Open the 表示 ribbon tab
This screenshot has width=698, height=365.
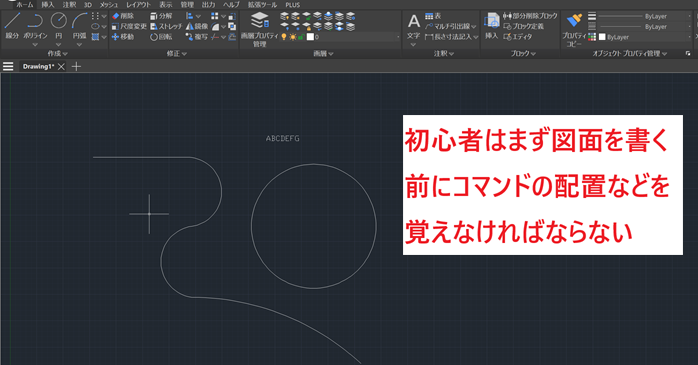click(x=166, y=4)
